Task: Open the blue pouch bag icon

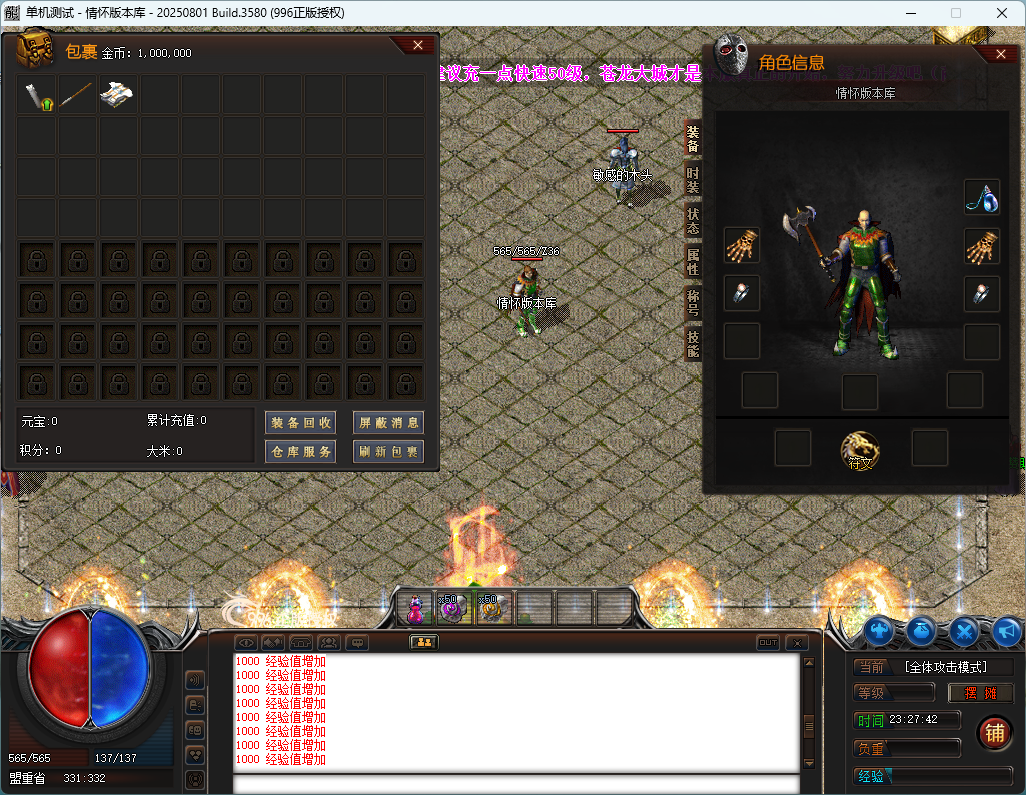Action: [922, 630]
